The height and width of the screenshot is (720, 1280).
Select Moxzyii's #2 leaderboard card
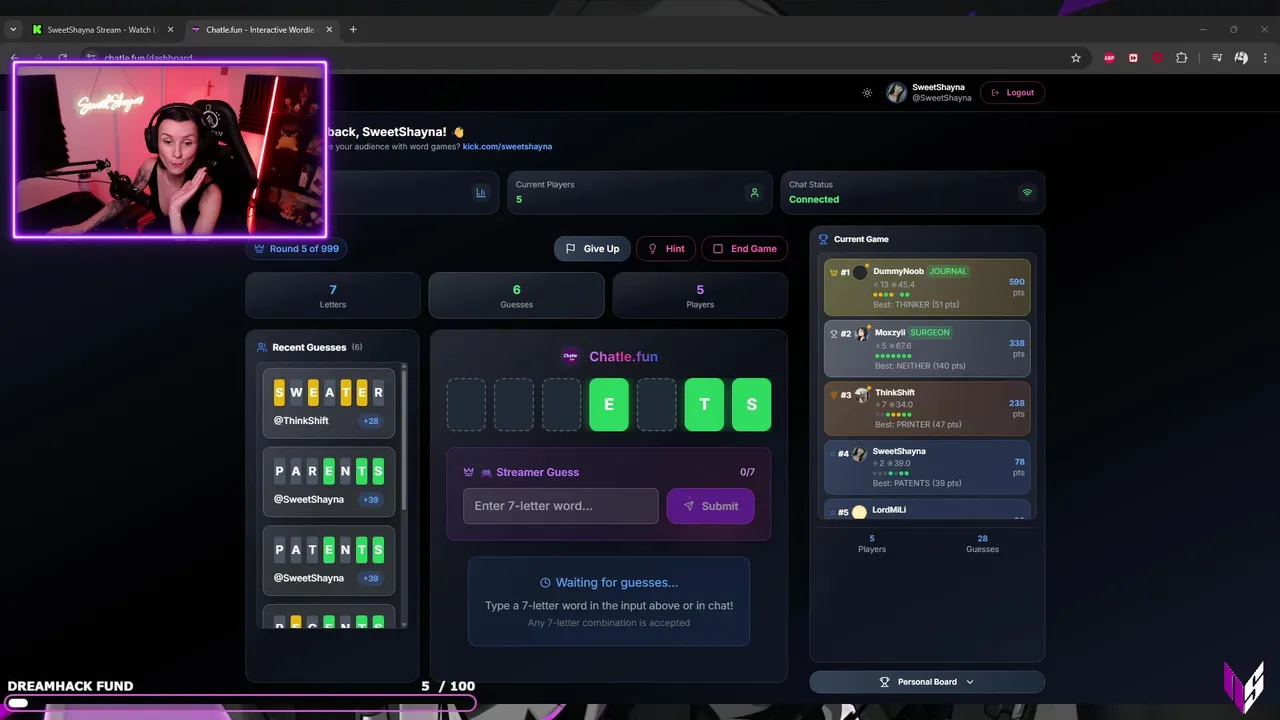tap(927, 348)
